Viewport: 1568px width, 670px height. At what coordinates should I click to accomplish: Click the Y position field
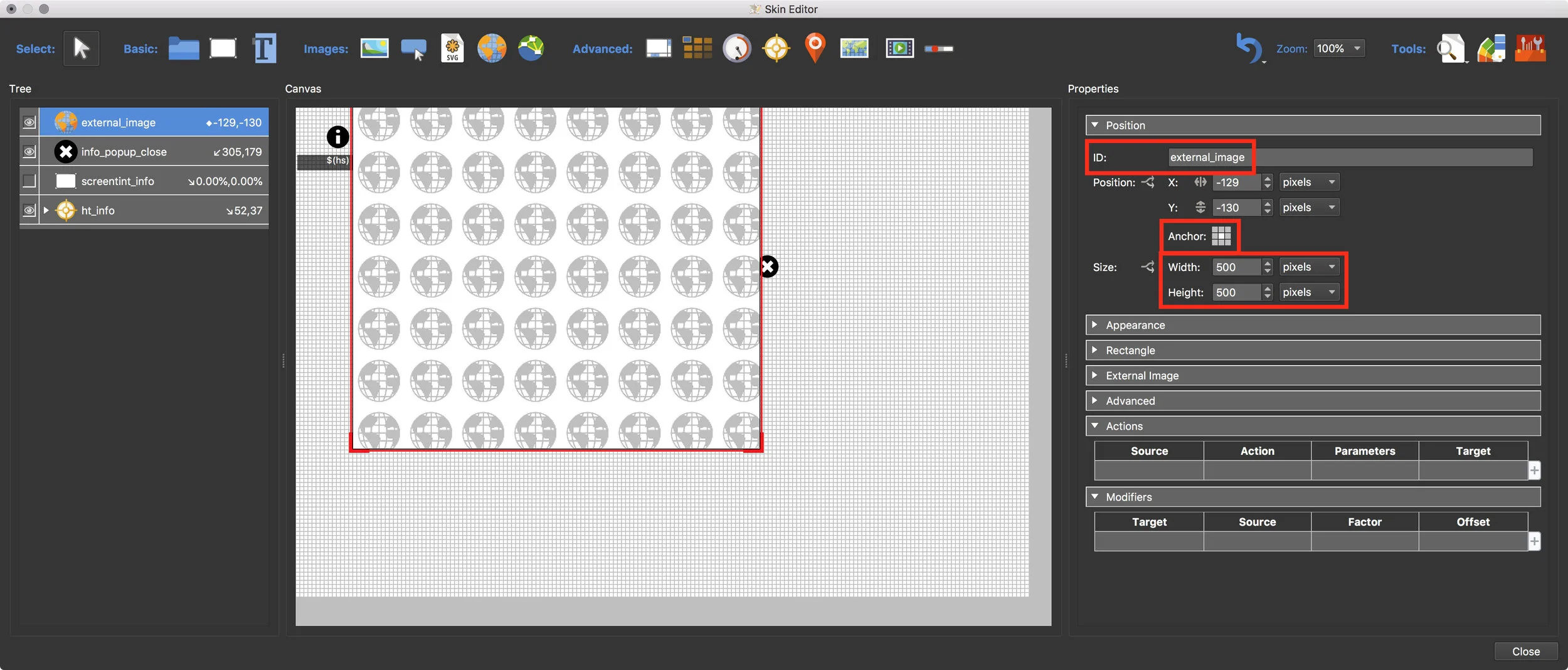tap(1236, 208)
